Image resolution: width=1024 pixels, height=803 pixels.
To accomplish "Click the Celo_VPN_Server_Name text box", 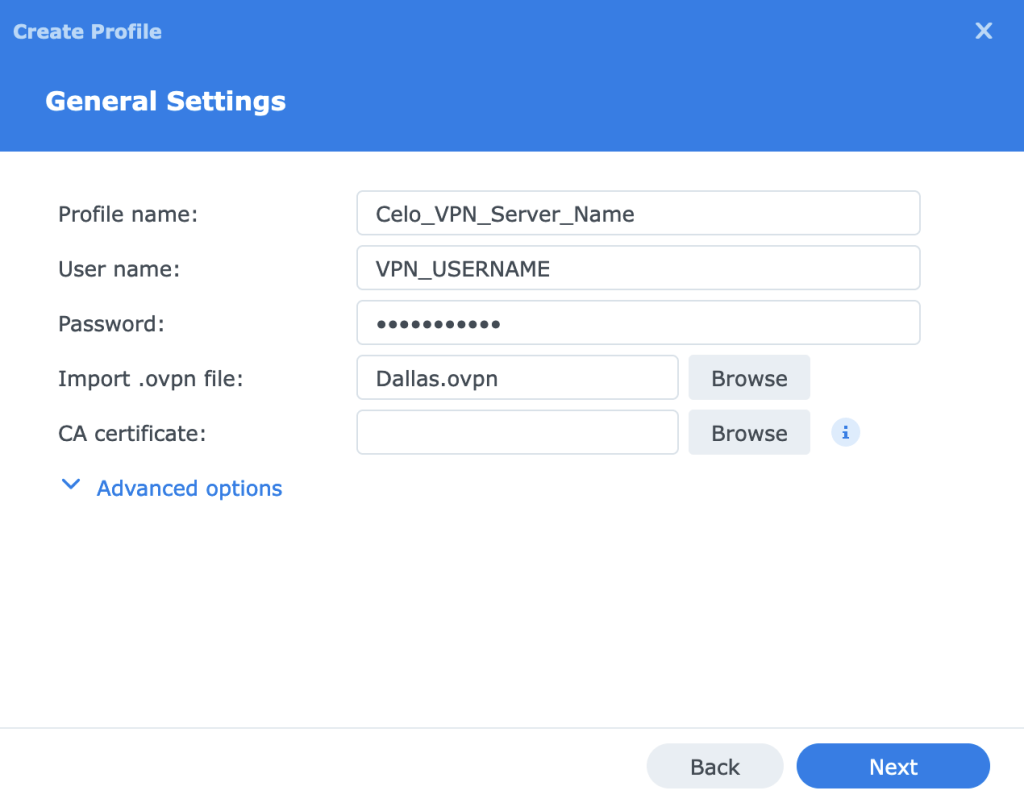I will 638,213.
